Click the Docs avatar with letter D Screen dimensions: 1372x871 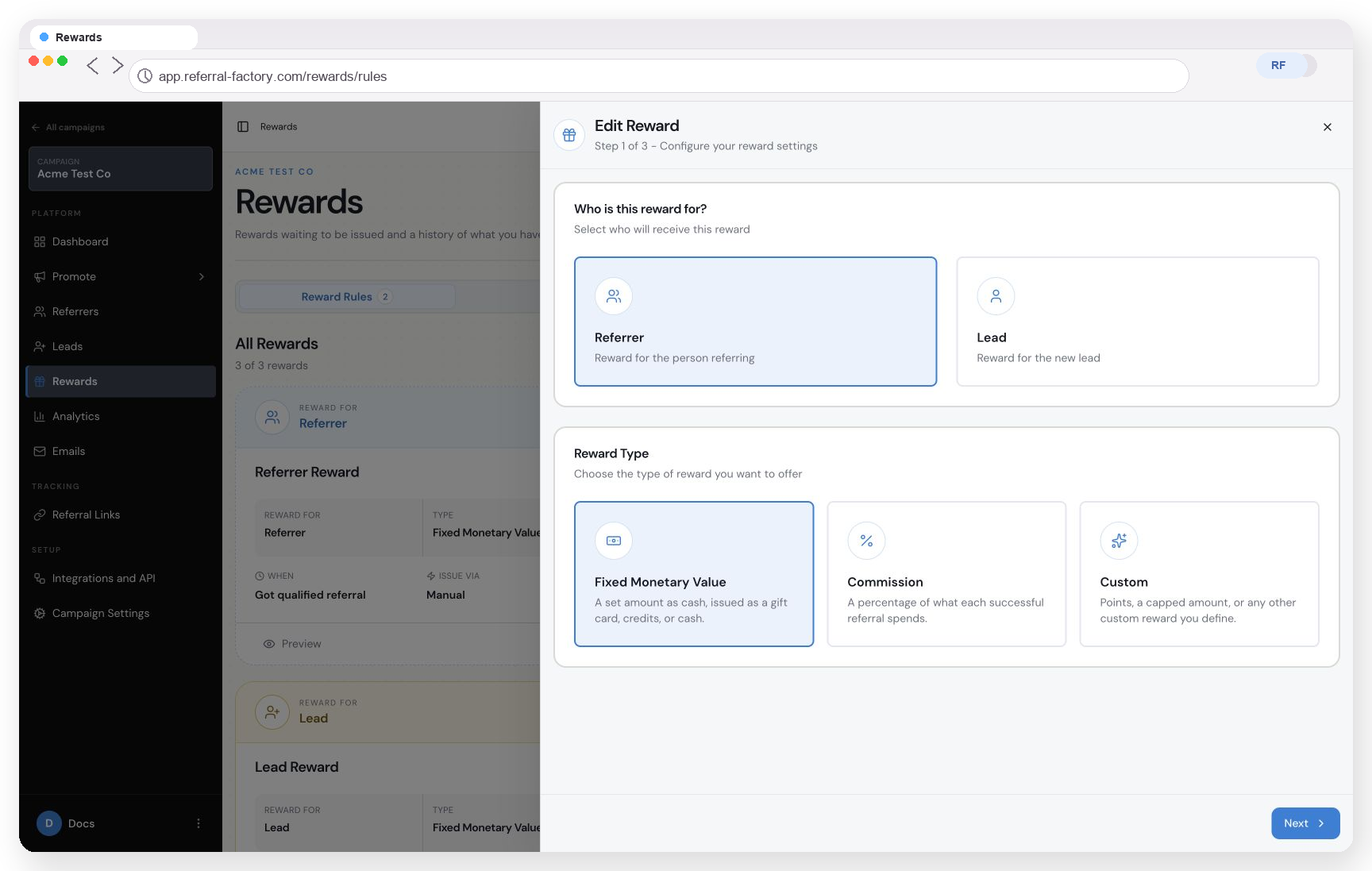point(49,823)
